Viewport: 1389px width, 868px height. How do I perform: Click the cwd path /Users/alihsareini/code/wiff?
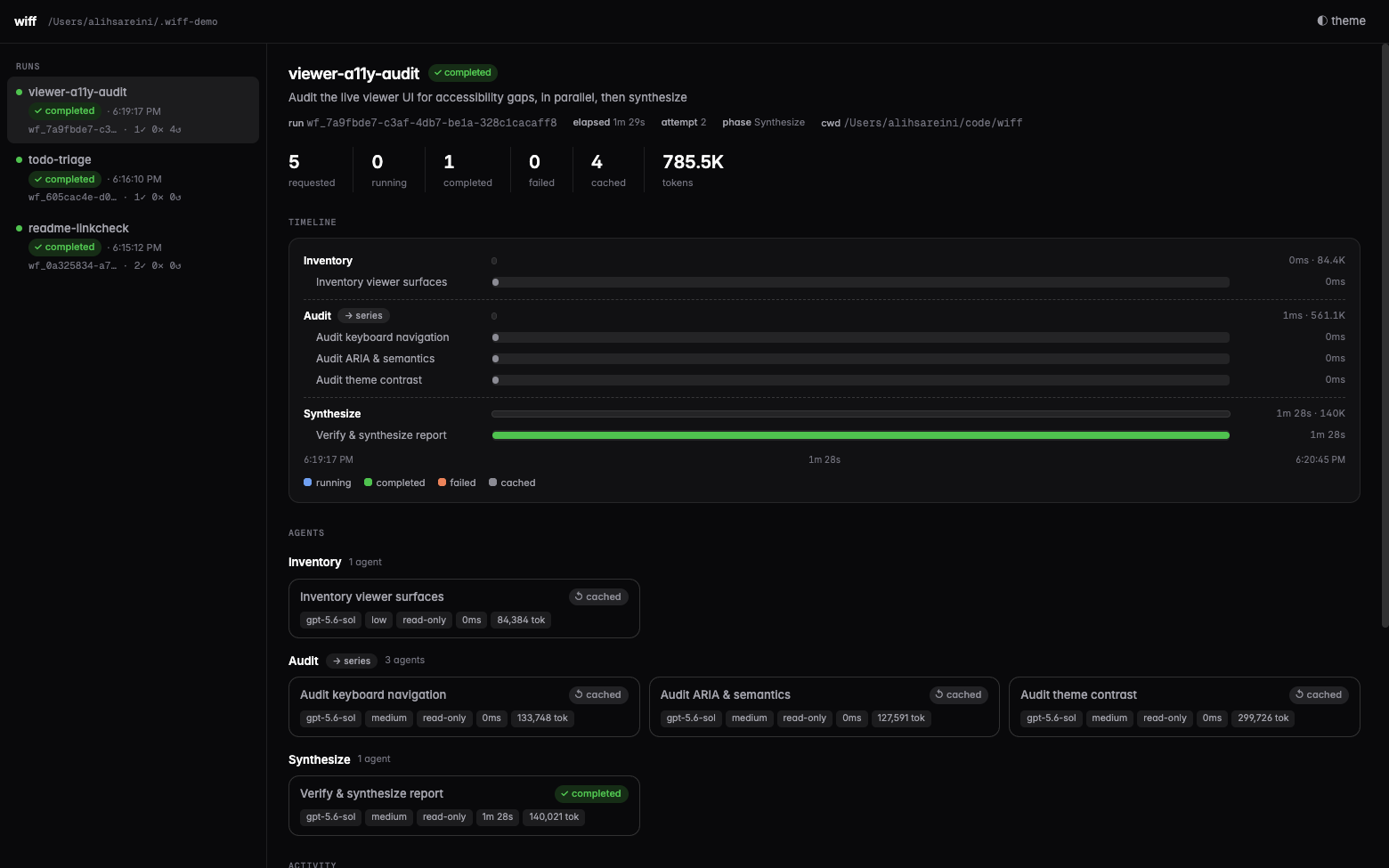coord(933,123)
